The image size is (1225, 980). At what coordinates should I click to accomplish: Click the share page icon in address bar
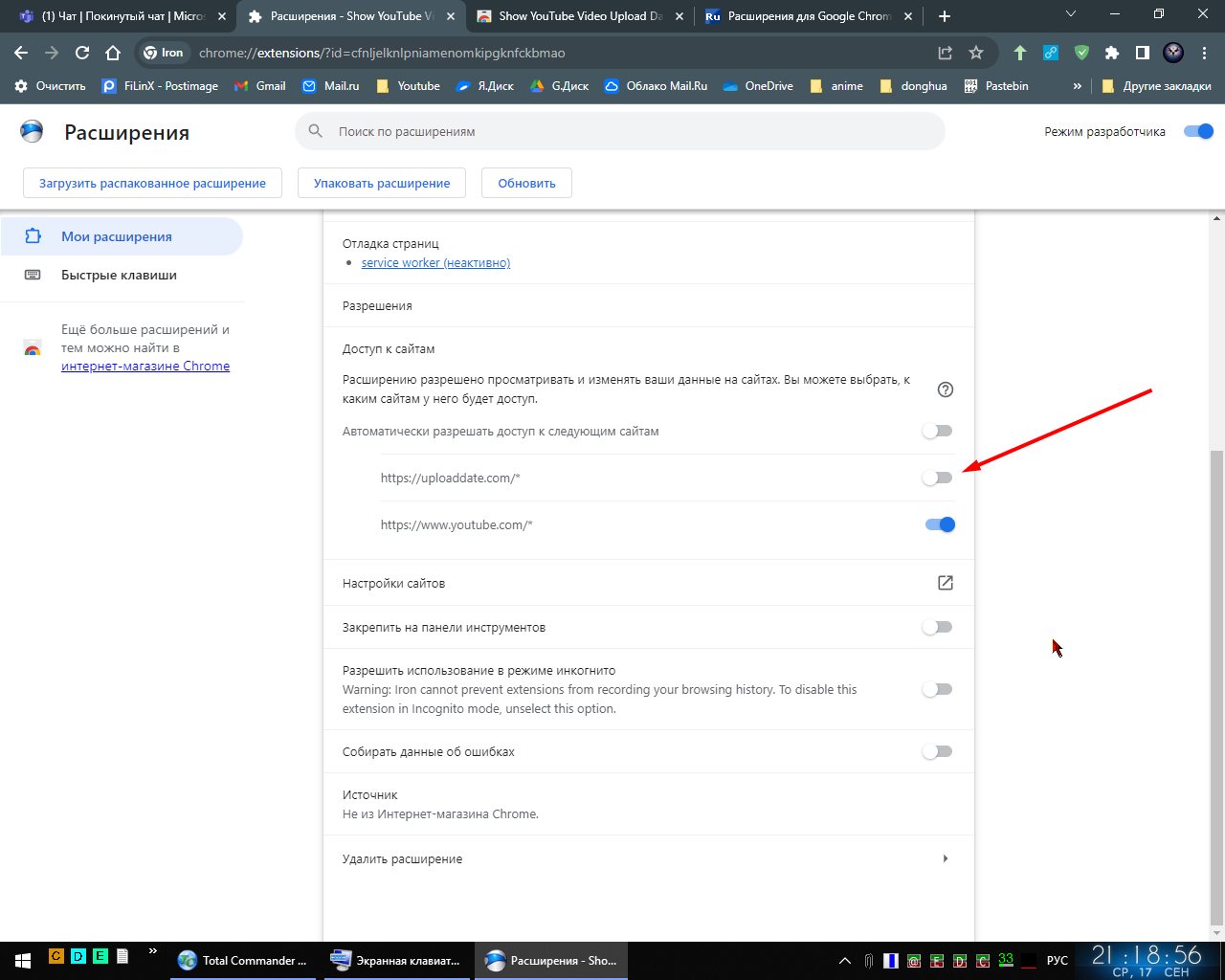(945, 53)
